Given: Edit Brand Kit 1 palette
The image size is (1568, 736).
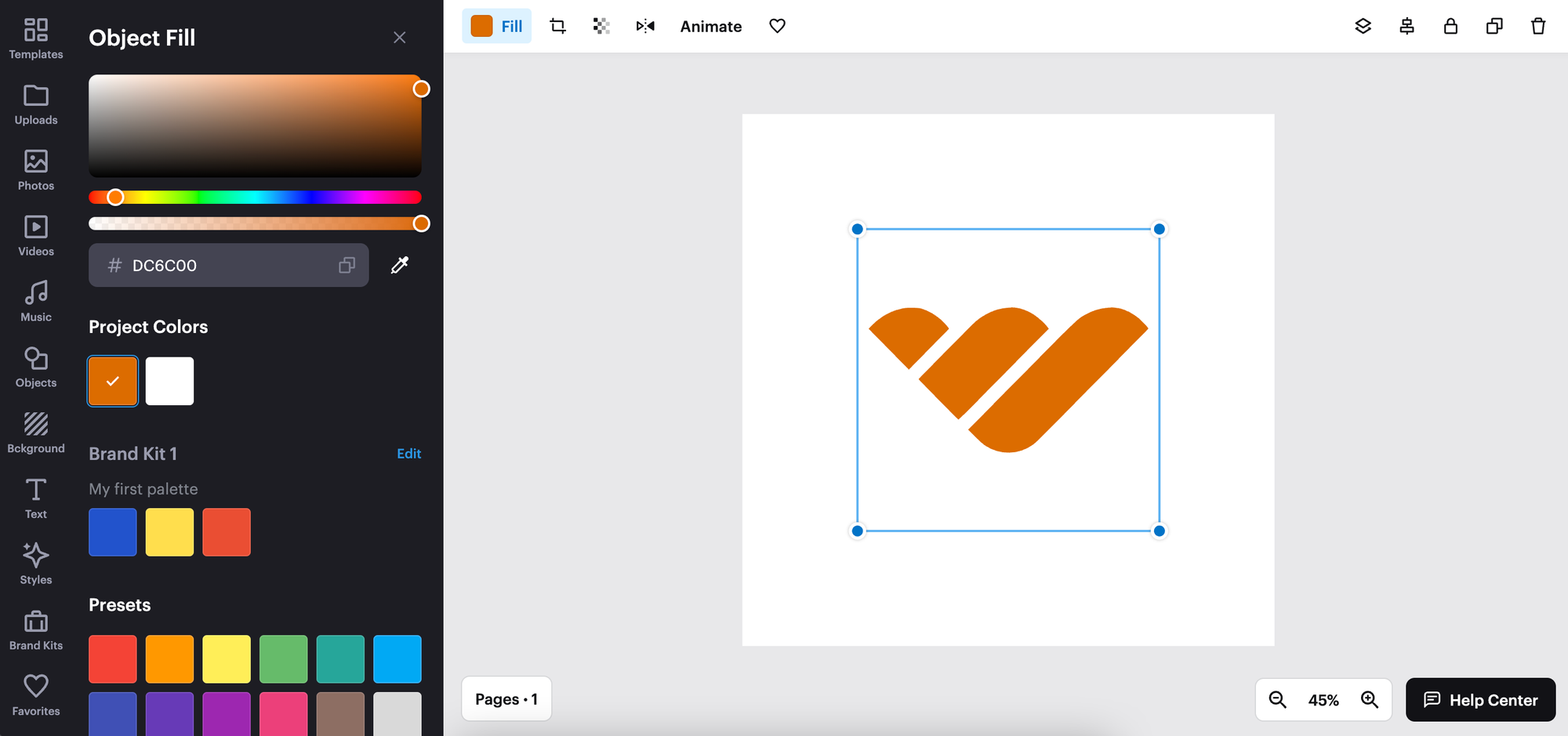Looking at the screenshot, I should click(408, 453).
